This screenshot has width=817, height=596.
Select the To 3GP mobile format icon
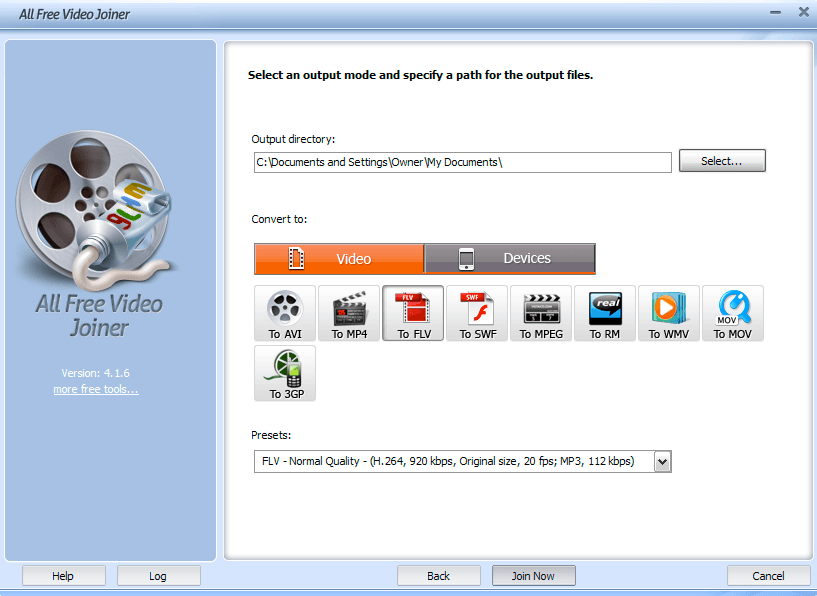[x=284, y=373]
